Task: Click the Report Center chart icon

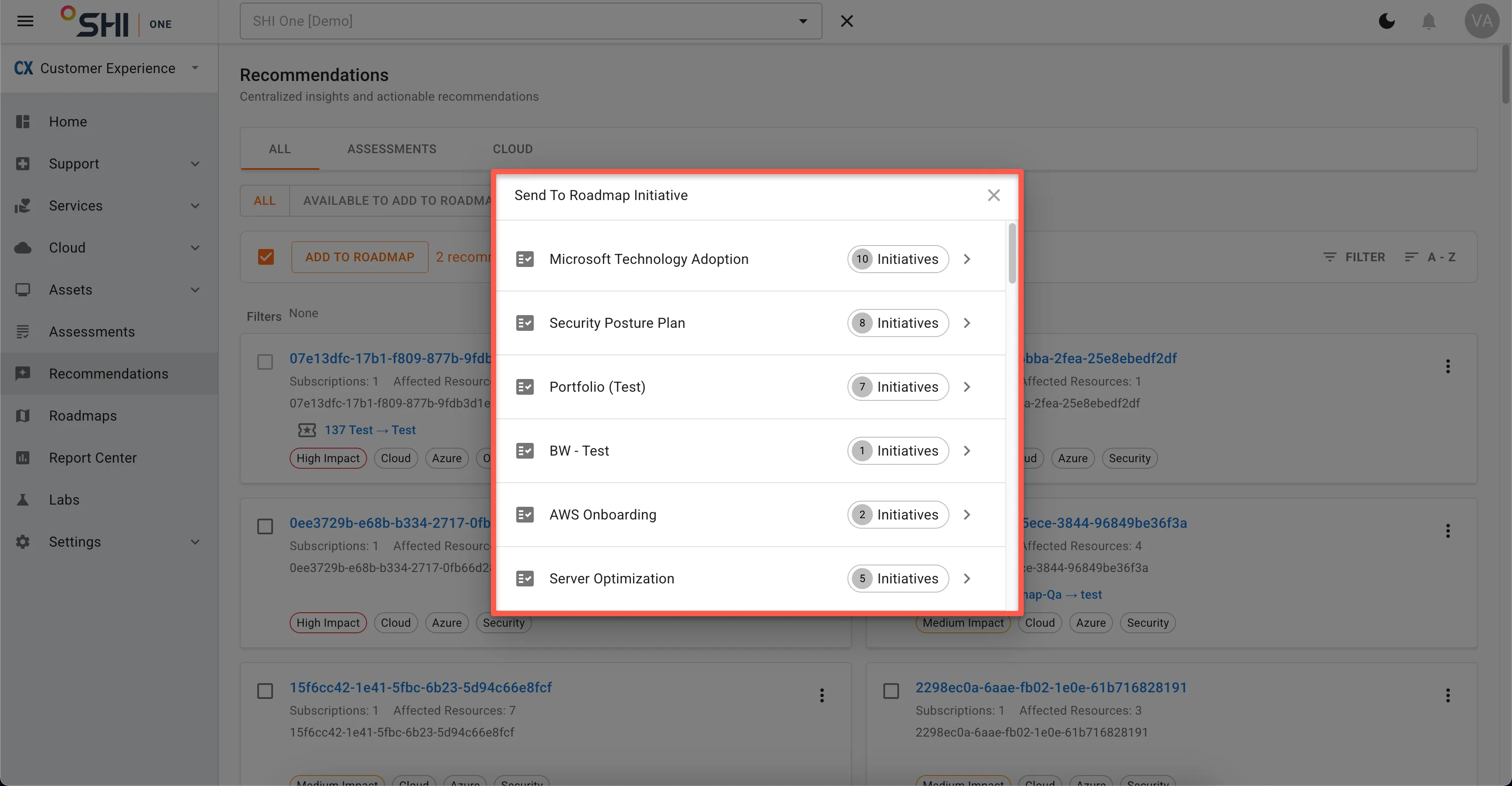Action: (23, 458)
